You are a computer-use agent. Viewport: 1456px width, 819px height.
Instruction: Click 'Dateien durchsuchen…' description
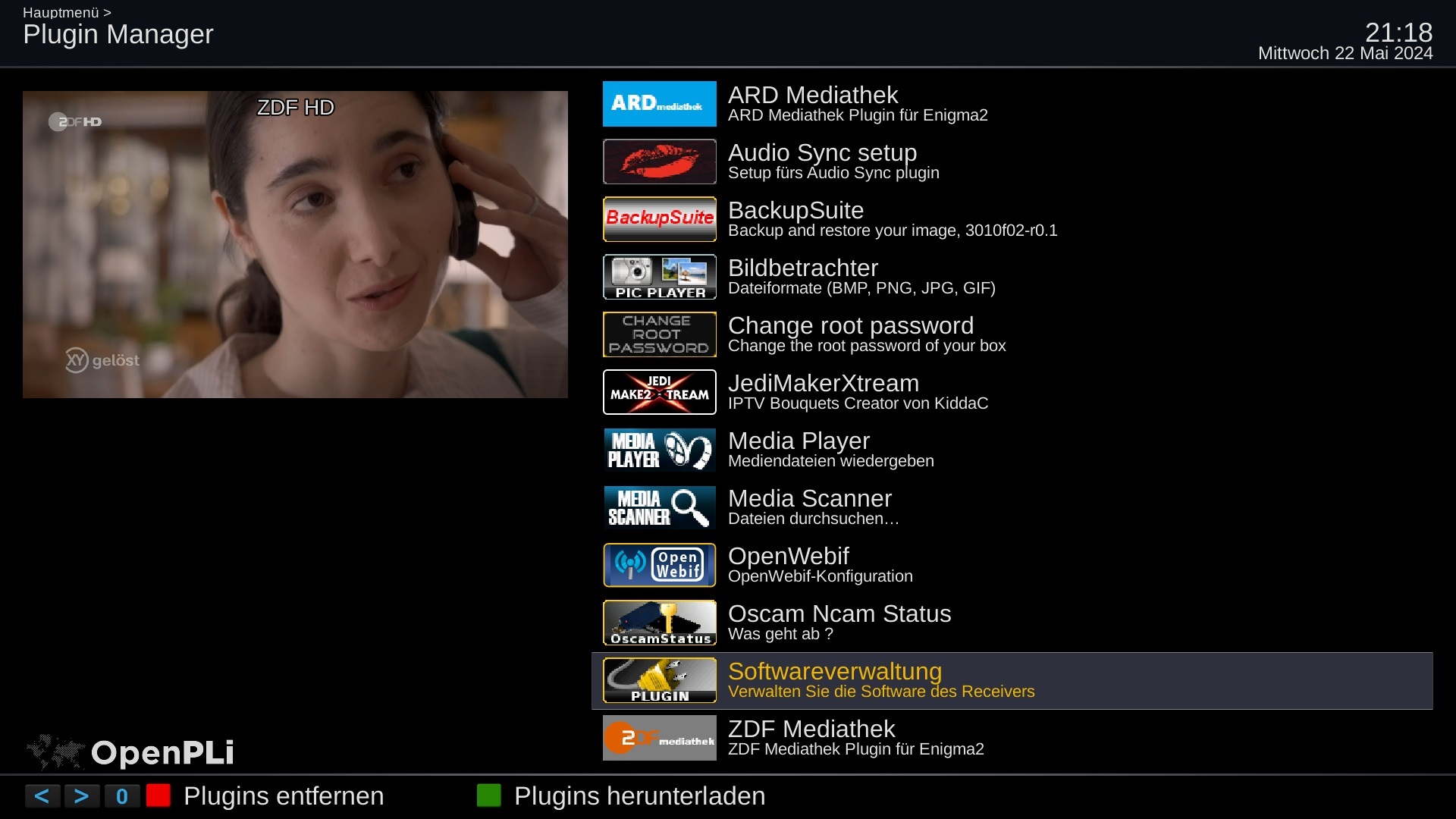814,519
